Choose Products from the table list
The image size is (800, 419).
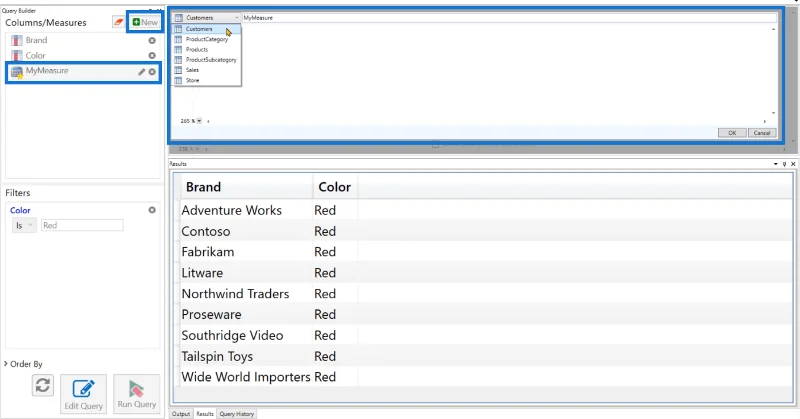(x=207, y=50)
